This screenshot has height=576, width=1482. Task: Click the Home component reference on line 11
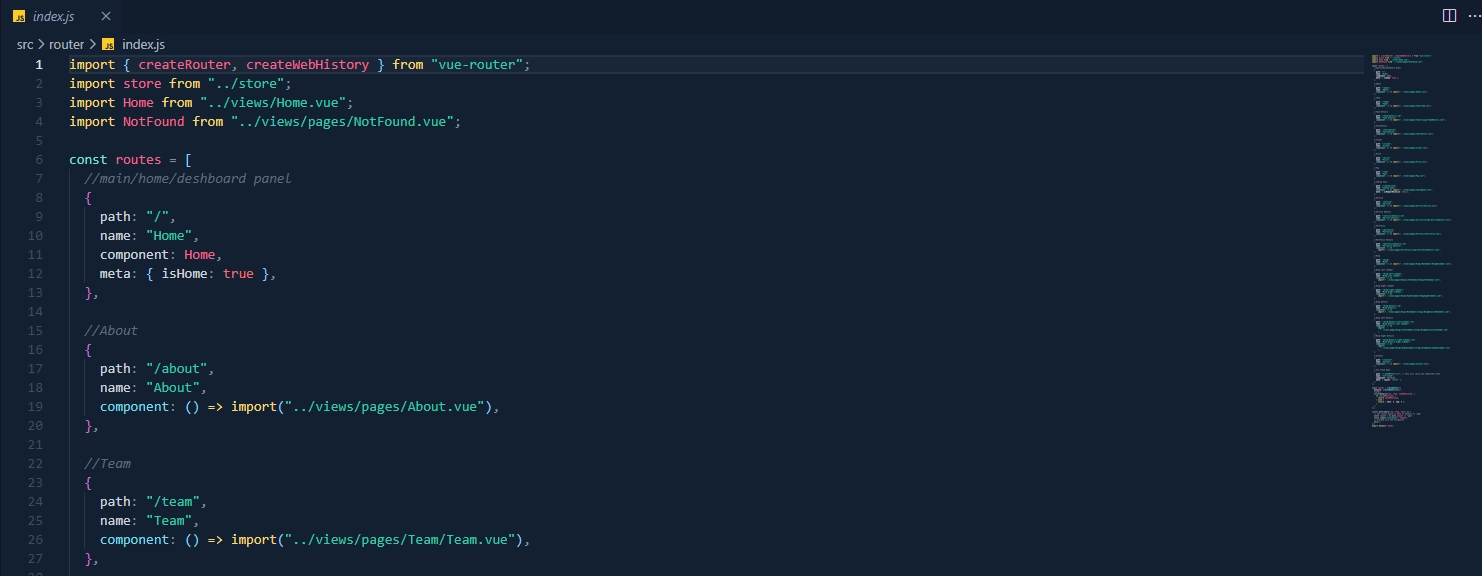[x=198, y=254]
